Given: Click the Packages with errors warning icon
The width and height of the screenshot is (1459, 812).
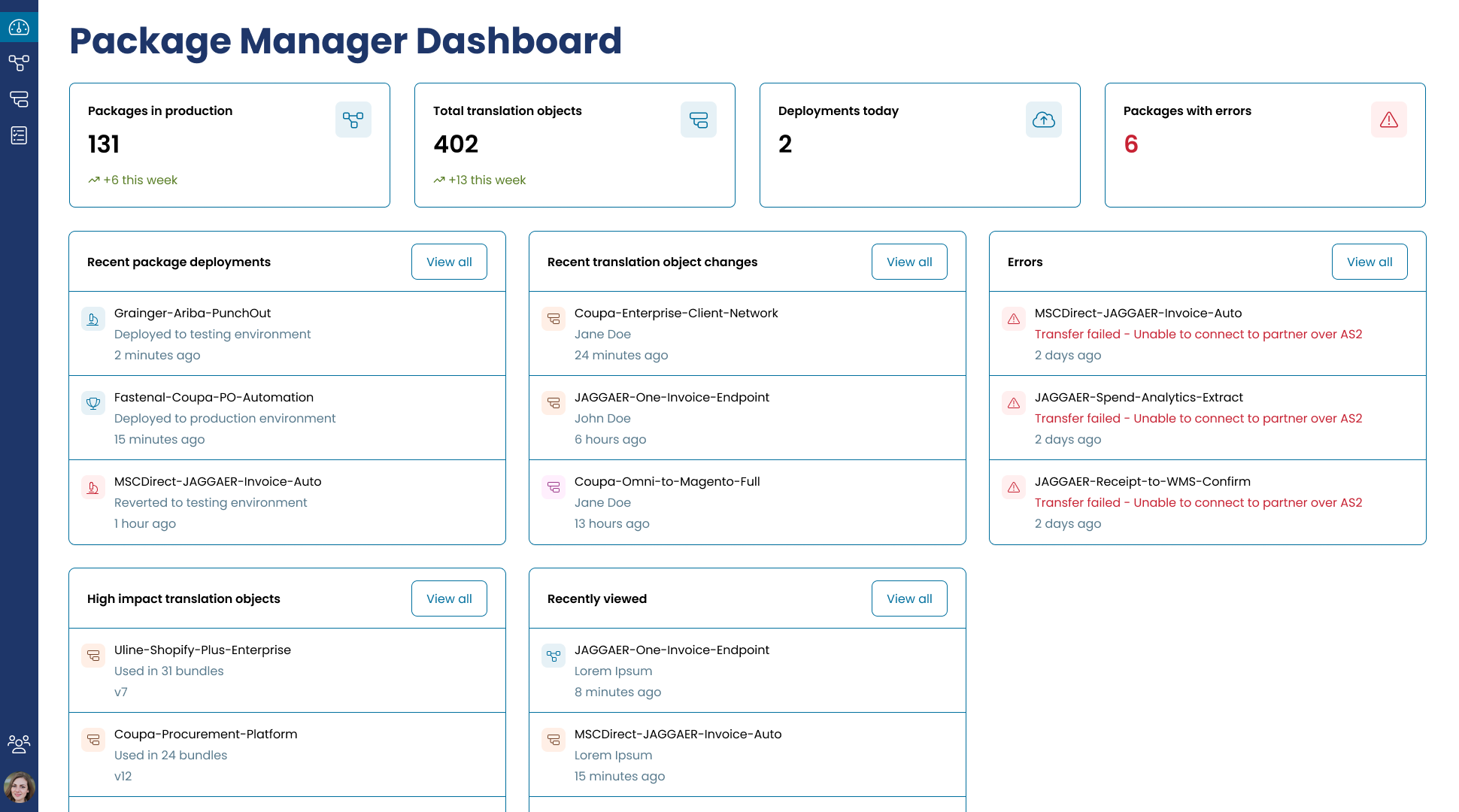Looking at the screenshot, I should tap(1388, 120).
